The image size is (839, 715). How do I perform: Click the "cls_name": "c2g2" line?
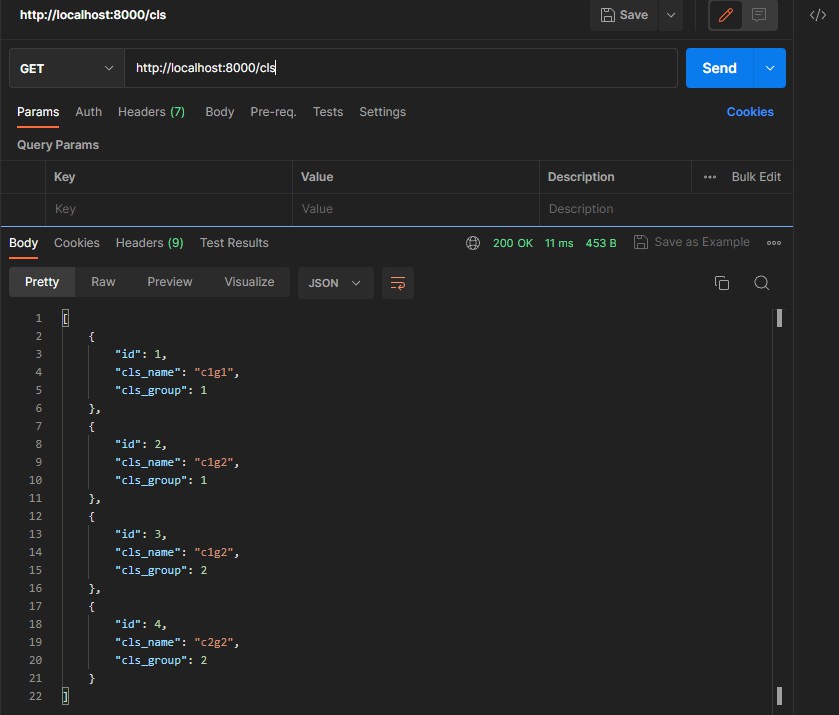[177, 642]
